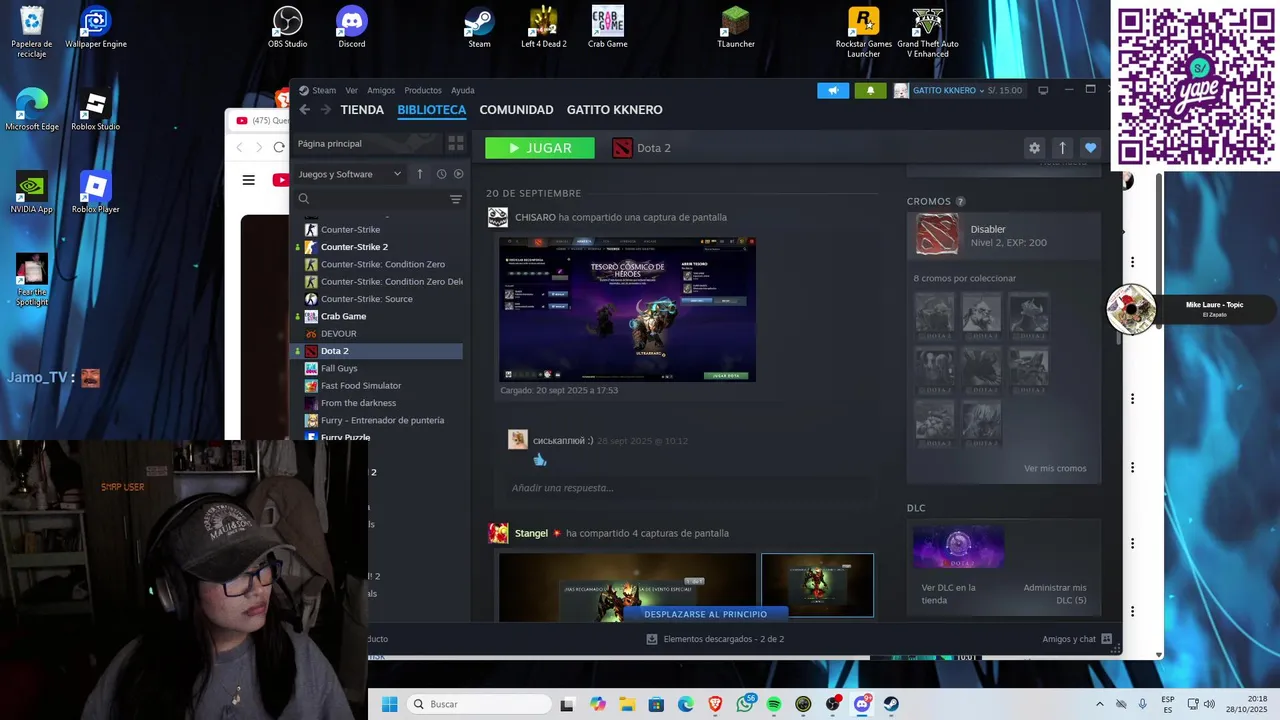This screenshot has width=1280, height=720.
Task: Click DESPLAZARSE AL PRINCIPIO button
Action: 706,614
